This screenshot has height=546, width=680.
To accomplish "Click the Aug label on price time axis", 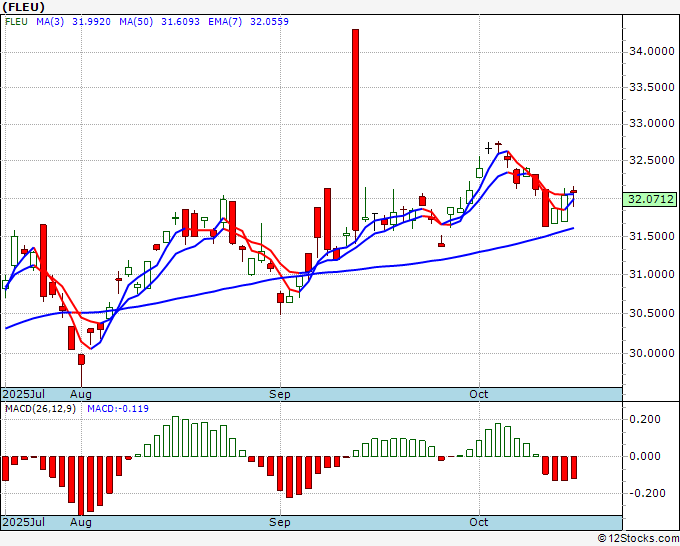I will (x=81, y=394).
